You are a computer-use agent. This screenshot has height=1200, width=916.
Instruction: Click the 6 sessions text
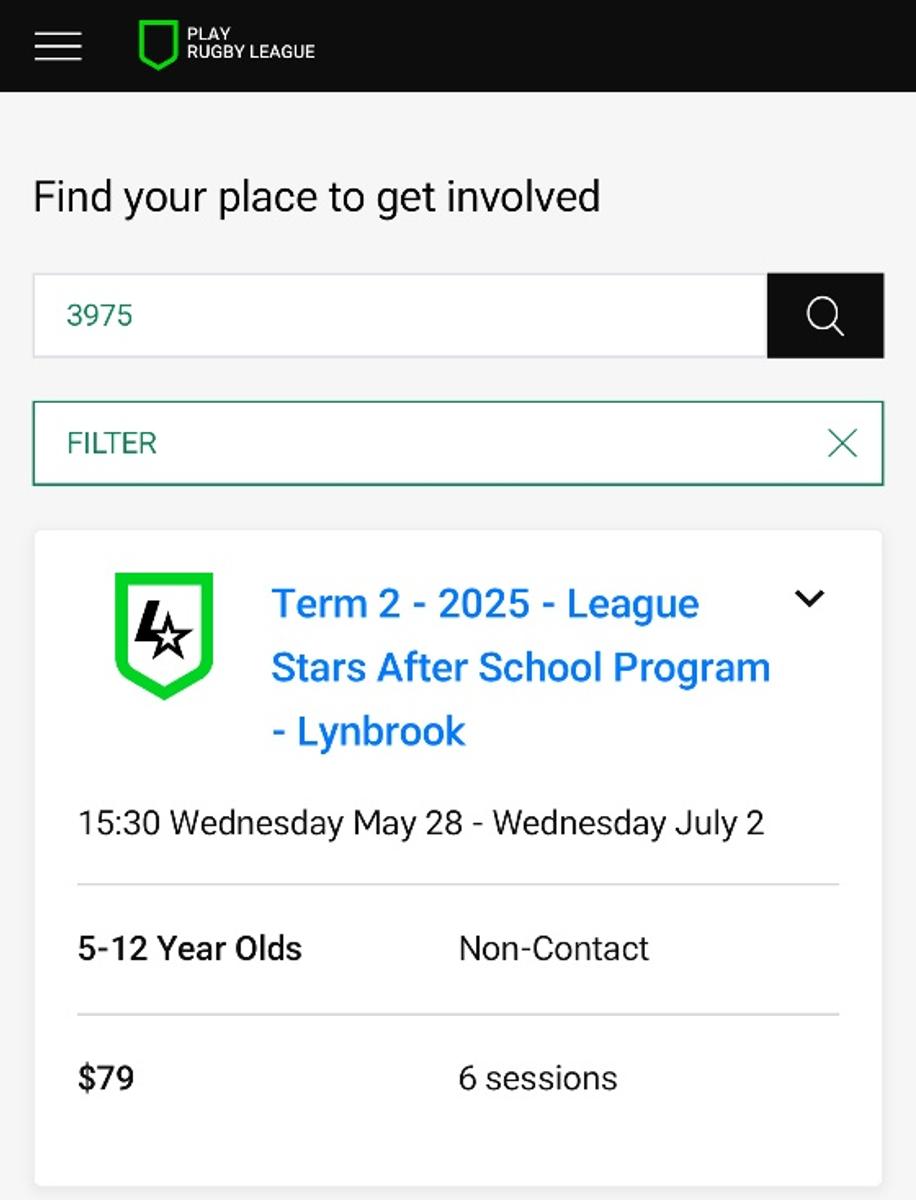tap(538, 1078)
